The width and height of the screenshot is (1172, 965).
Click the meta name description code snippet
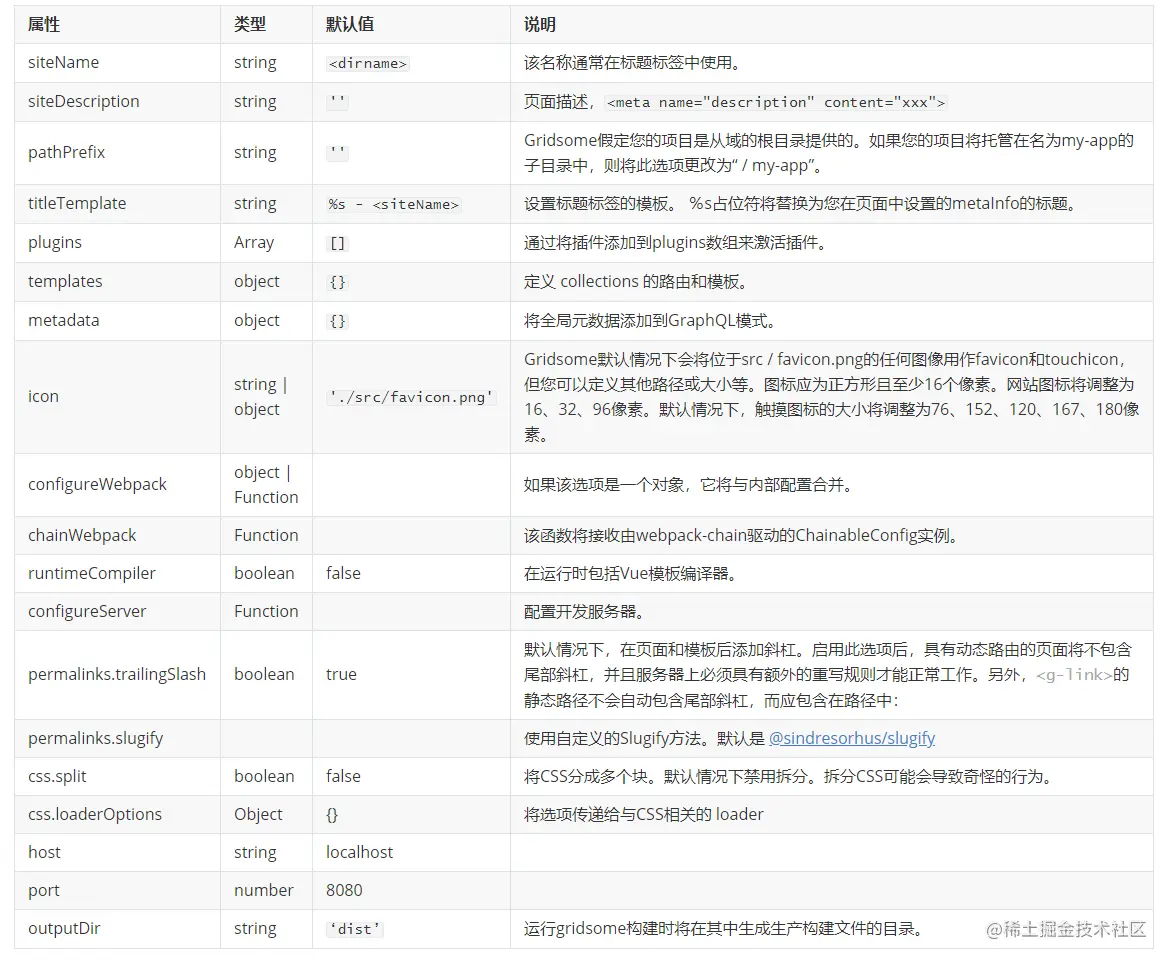(x=776, y=102)
